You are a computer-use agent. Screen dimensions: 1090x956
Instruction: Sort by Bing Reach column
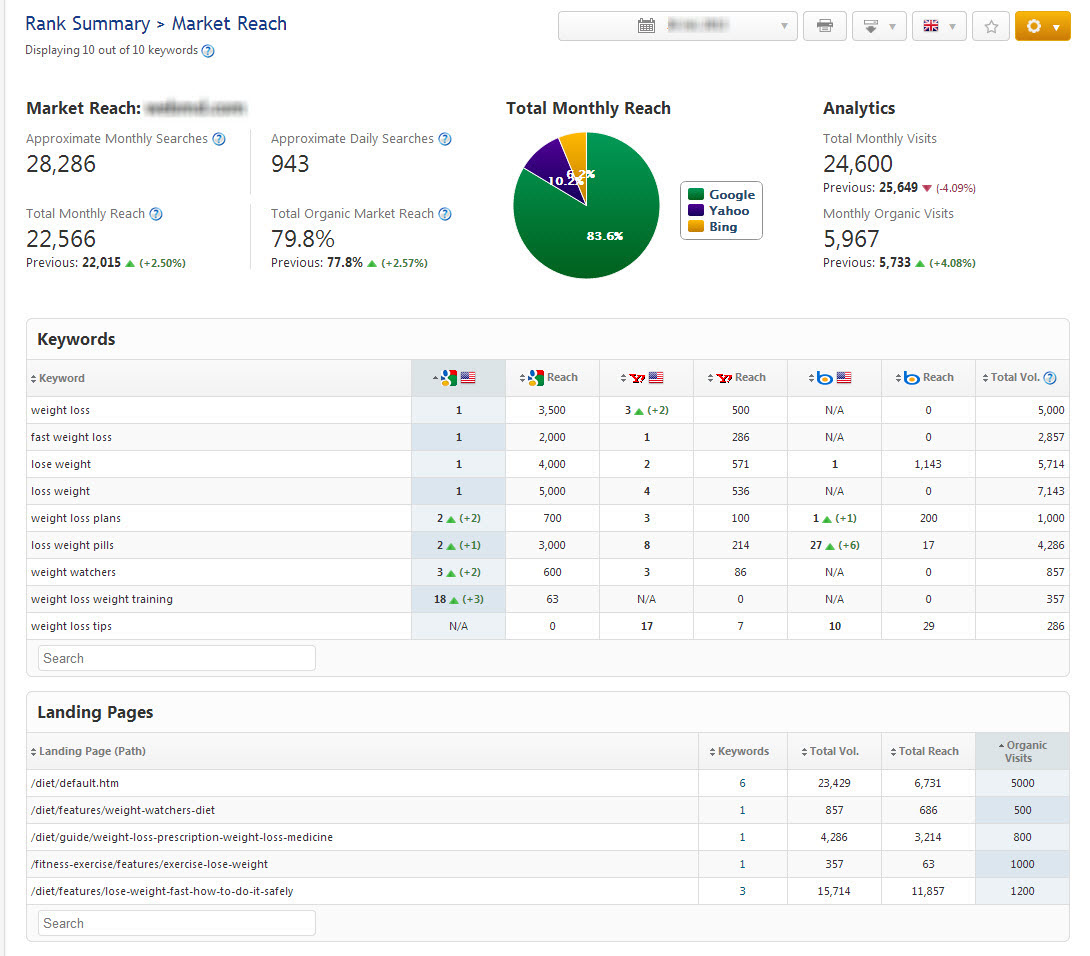(x=928, y=378)
